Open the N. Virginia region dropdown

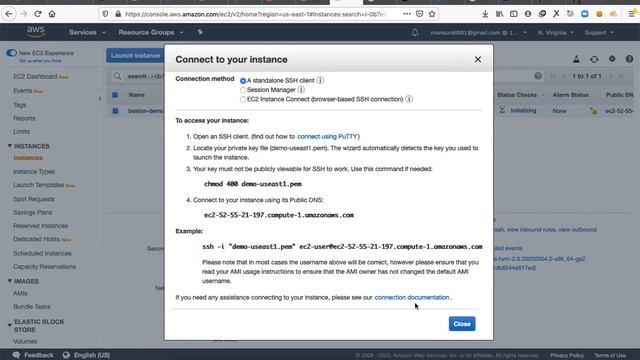[556, 33]
